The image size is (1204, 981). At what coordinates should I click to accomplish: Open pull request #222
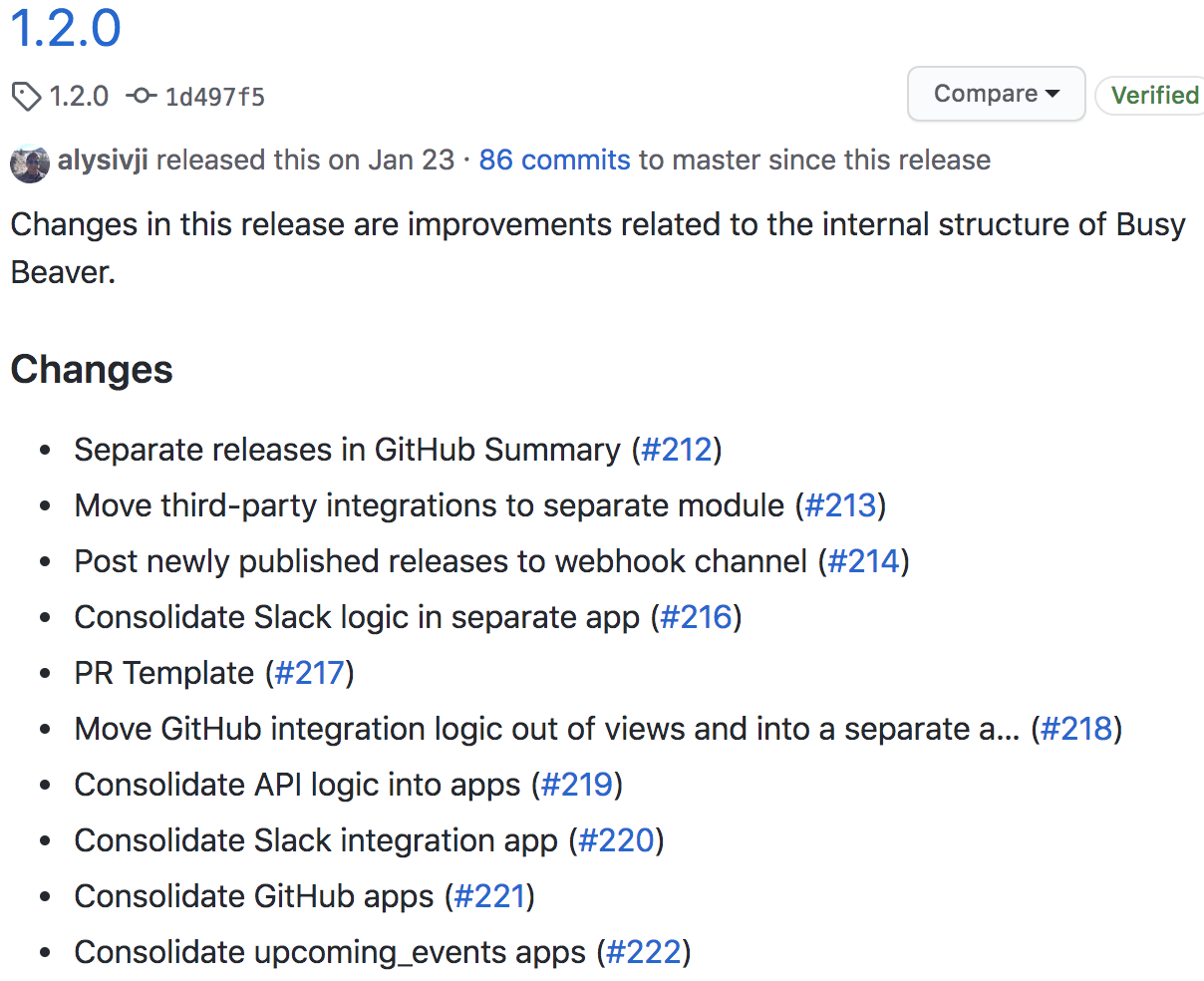(x=644, y=952)
